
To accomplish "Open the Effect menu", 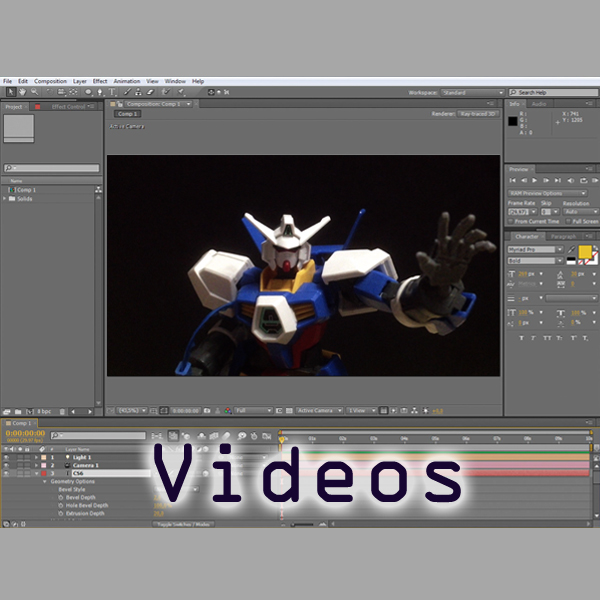I will tap(100, 81).
